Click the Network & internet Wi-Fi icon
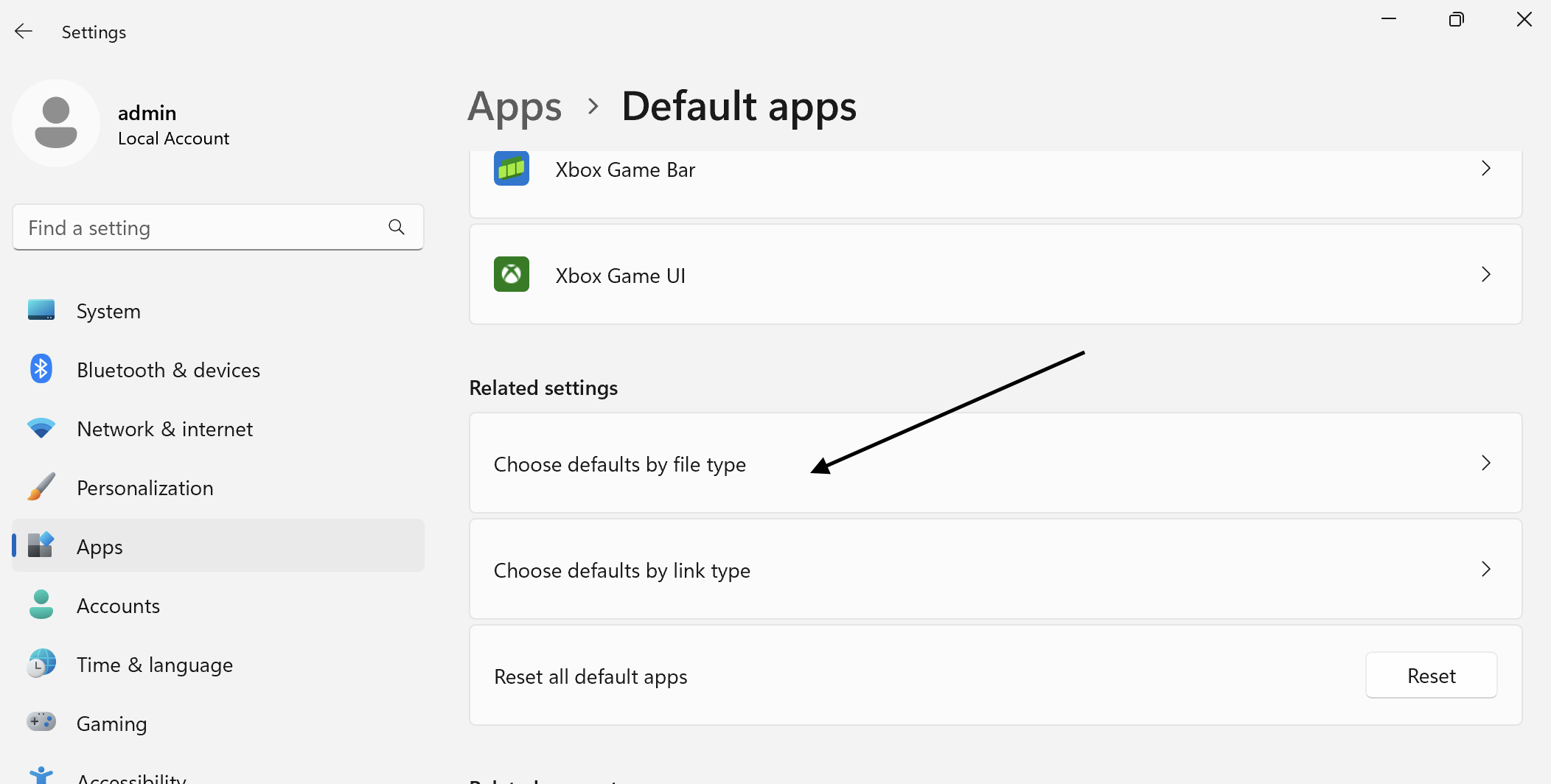Image resolution: width=1551 pixels, height=784 pixels. pos(41,428)
